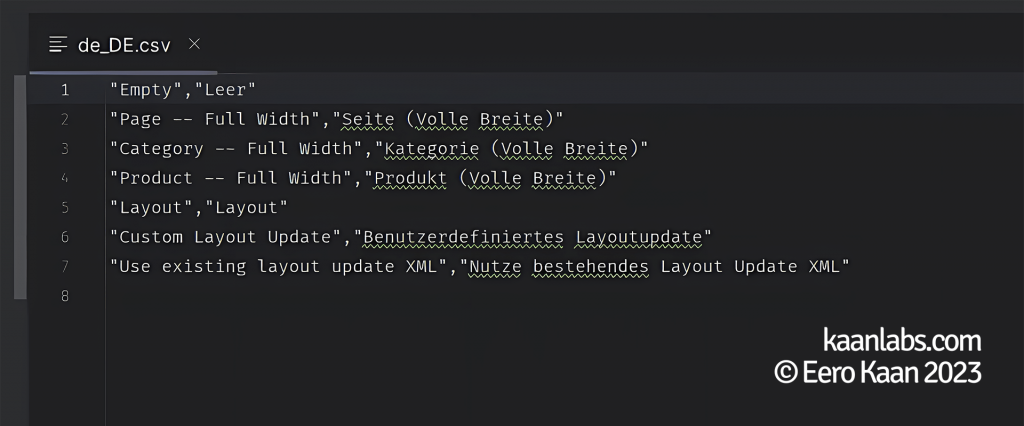Screen dimensions: 1024x426
Task: Click the file type icon beside de_DE.csv
Action: (58, 45)
